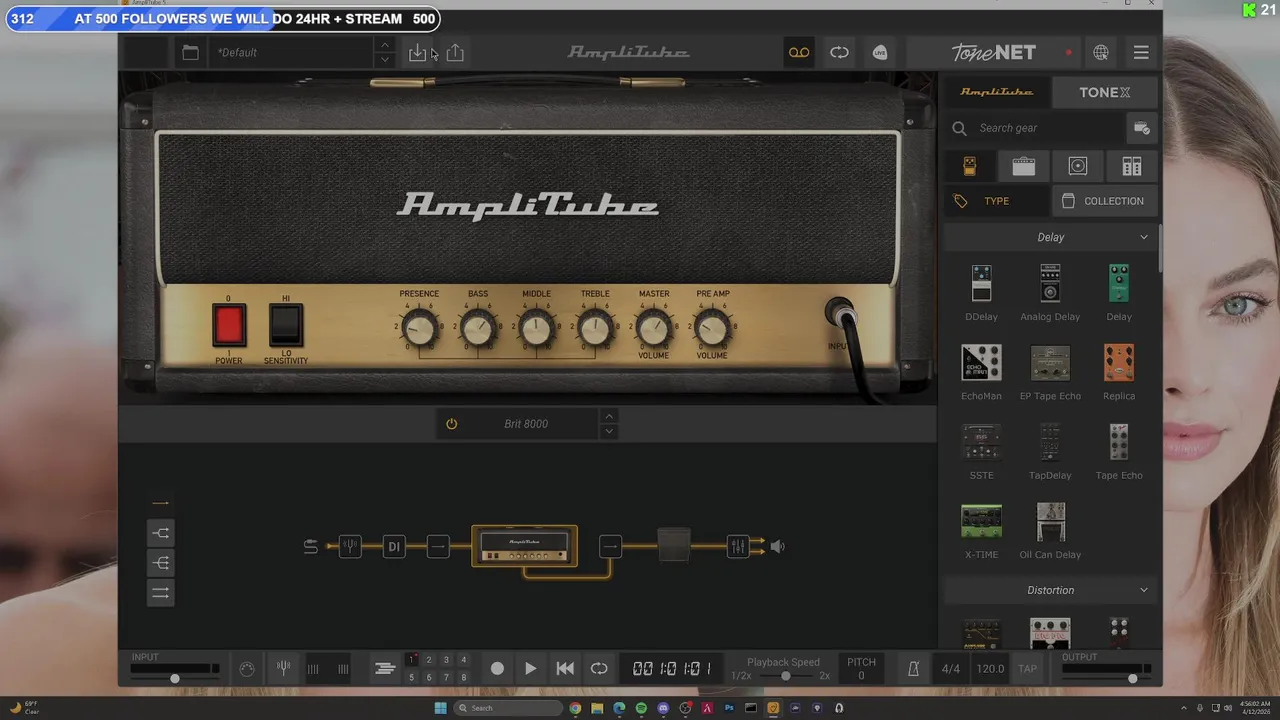
Task: Switch to the AmpliTube gear tab
Action: point(997,92)
